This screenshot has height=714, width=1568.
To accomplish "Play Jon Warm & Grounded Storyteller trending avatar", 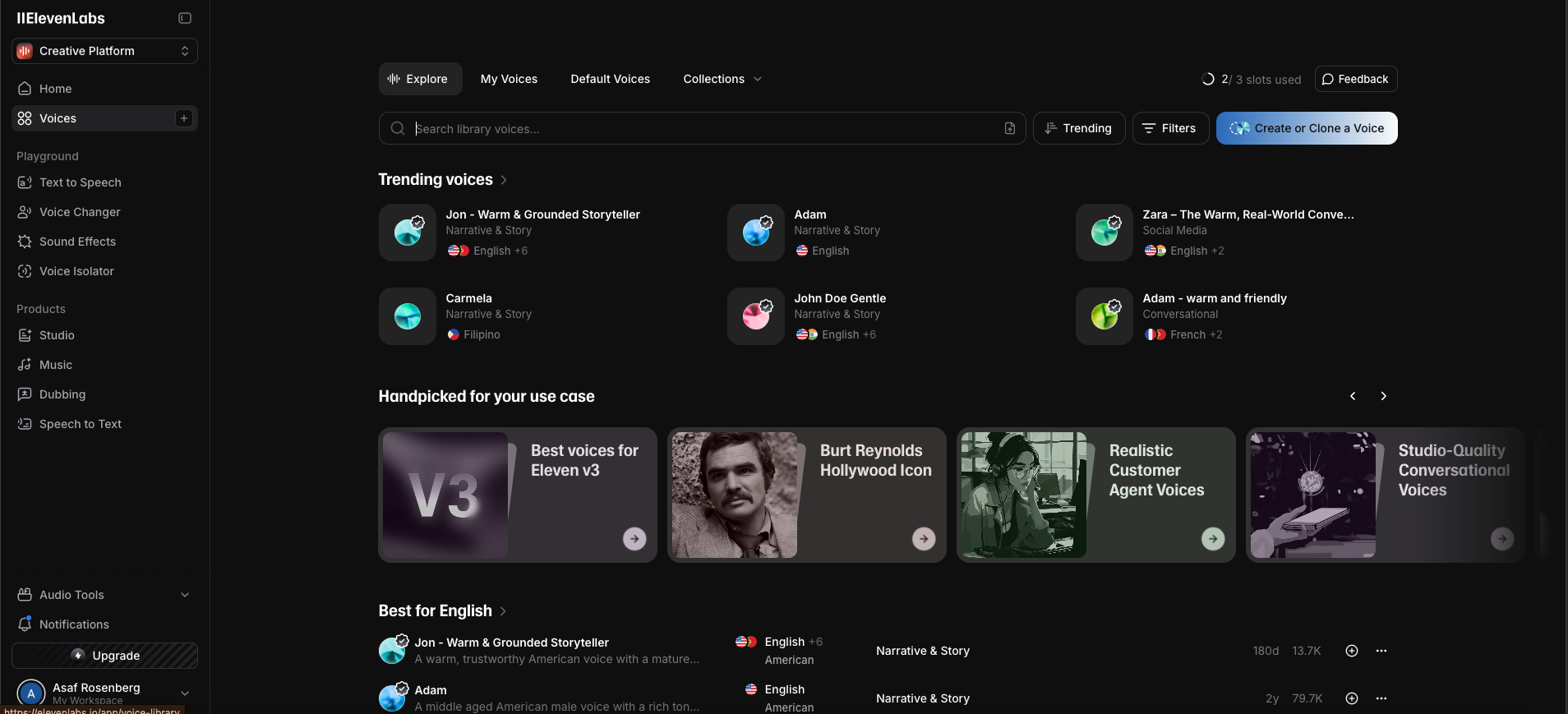I will [408, 233].
